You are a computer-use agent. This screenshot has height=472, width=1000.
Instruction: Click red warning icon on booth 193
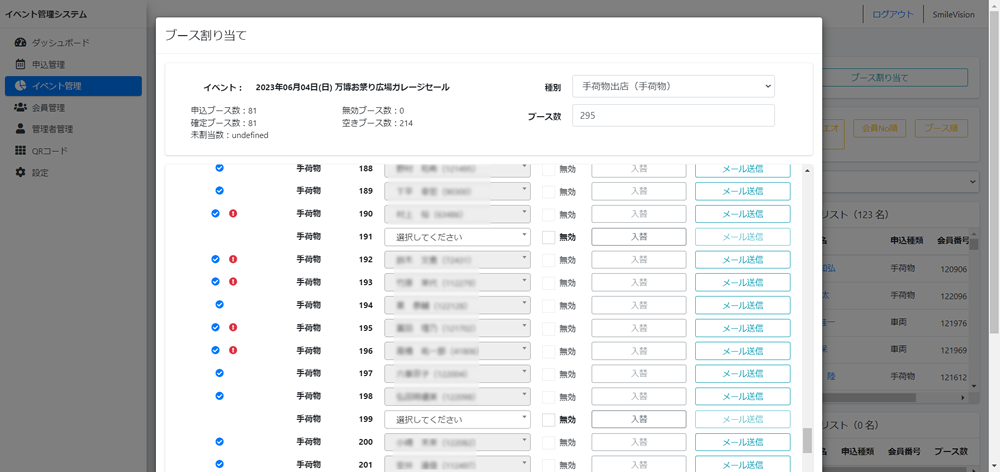click(233, 281)
